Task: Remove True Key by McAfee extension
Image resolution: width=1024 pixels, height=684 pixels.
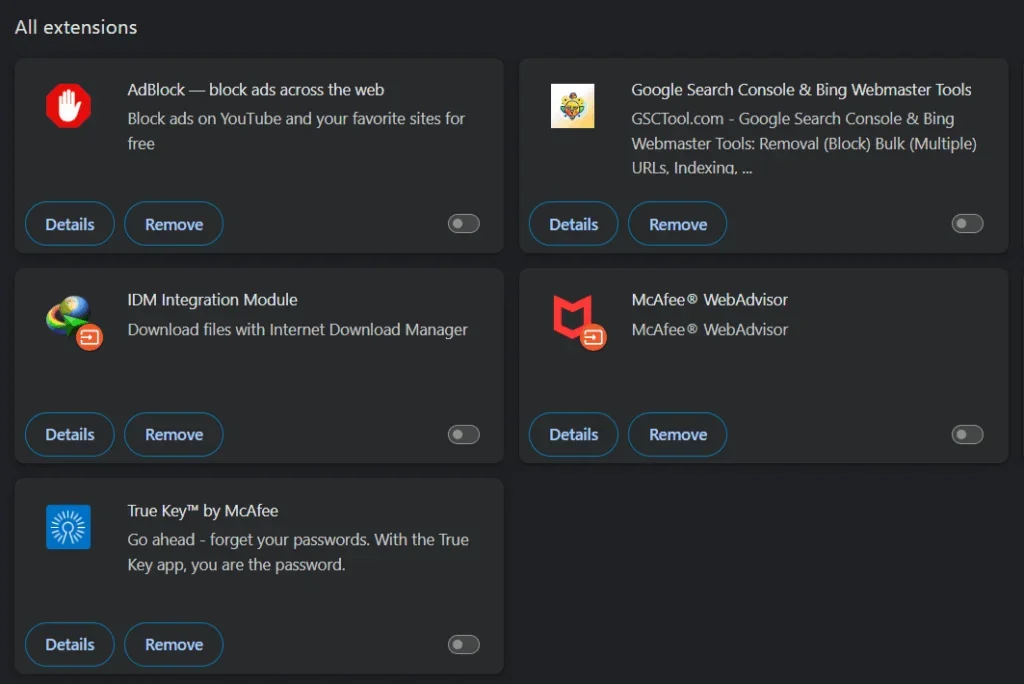Action: [x=174, y=645]
